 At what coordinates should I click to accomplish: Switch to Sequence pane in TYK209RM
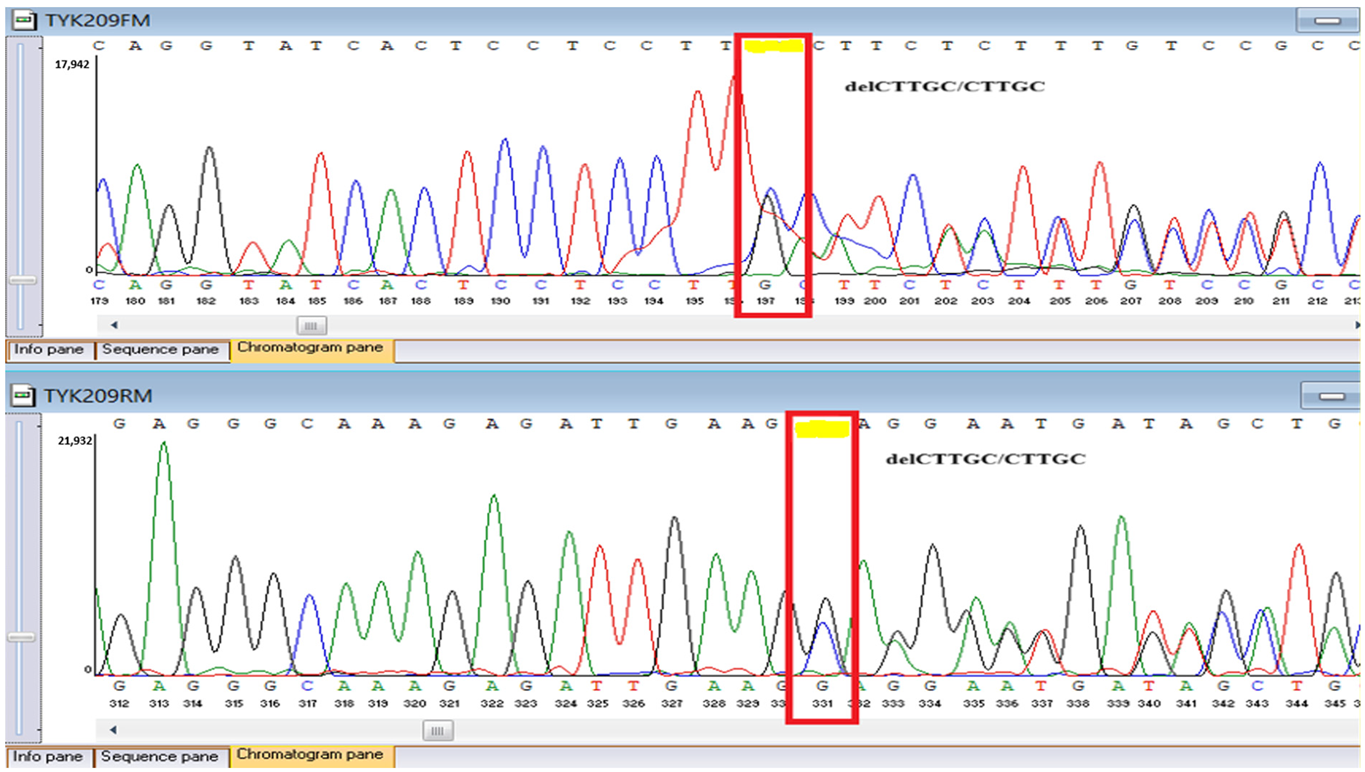tap(160, 756)
